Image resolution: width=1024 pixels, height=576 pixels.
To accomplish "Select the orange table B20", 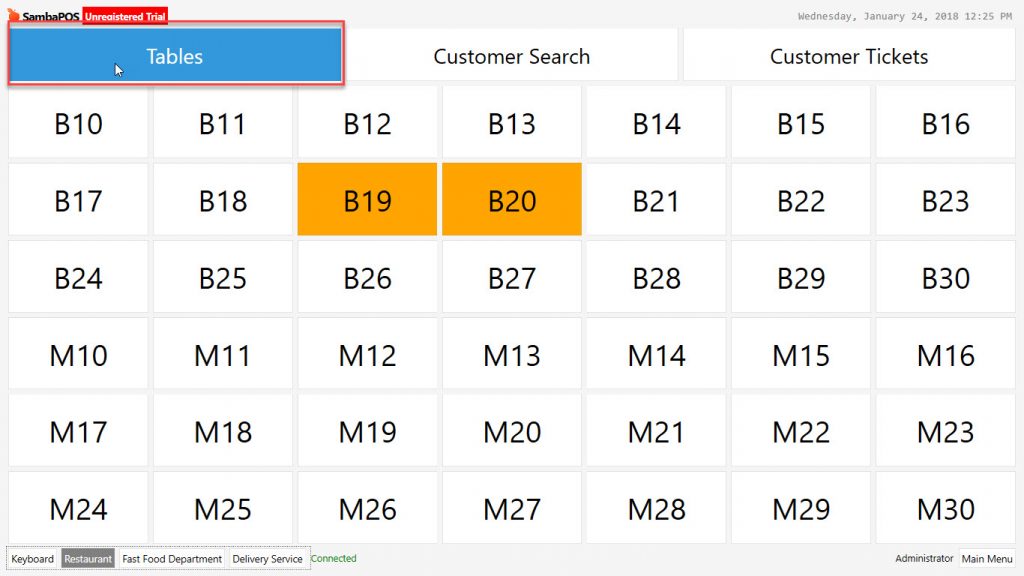I will (512, 199).
